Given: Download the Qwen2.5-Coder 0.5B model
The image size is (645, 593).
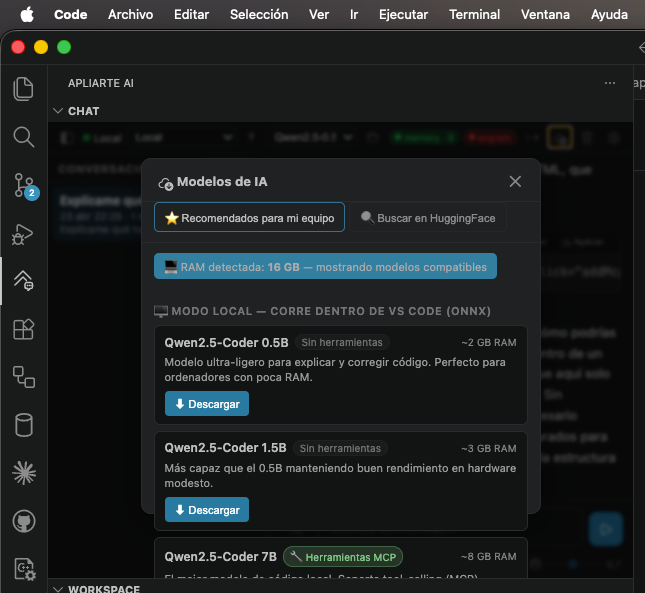Looking at the screenshot, I should click(207, 403).
